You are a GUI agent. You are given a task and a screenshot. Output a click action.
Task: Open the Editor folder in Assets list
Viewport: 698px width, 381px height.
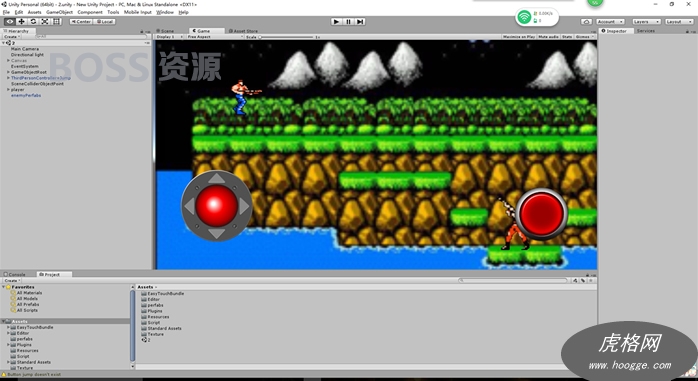[150, 299]
